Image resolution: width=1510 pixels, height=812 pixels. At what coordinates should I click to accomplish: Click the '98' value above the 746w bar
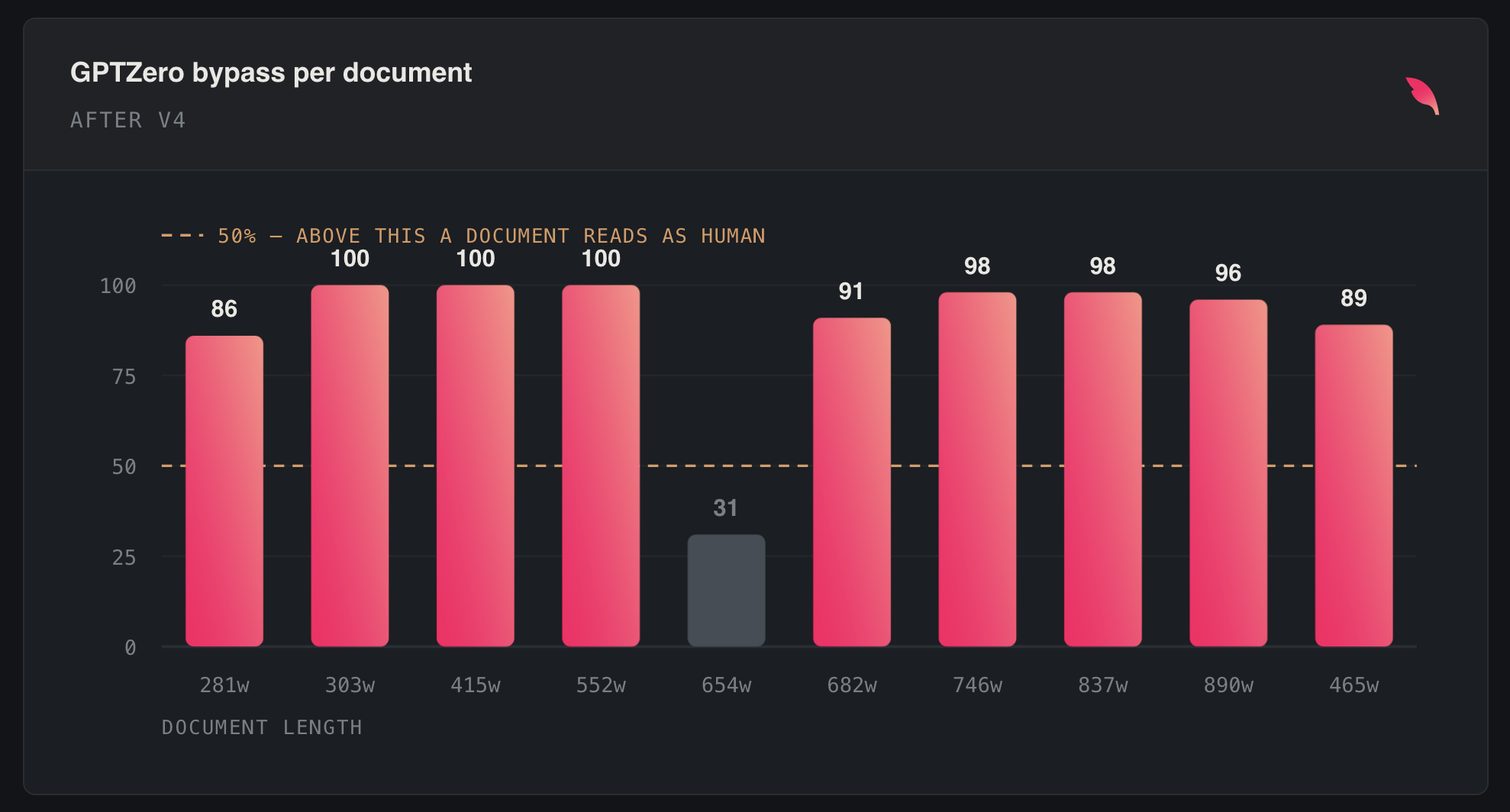point(977,266)
